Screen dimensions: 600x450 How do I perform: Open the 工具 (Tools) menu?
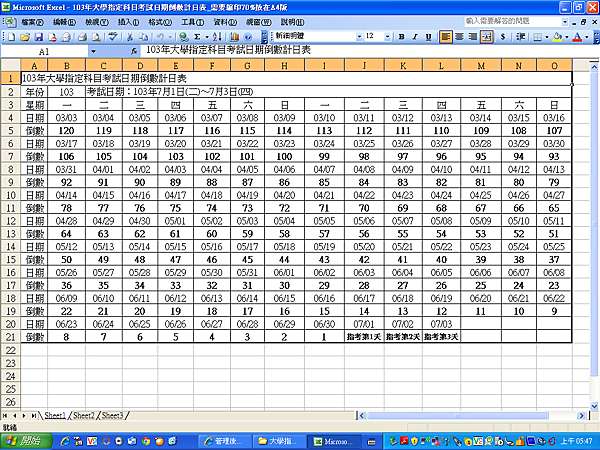point(192,22)
